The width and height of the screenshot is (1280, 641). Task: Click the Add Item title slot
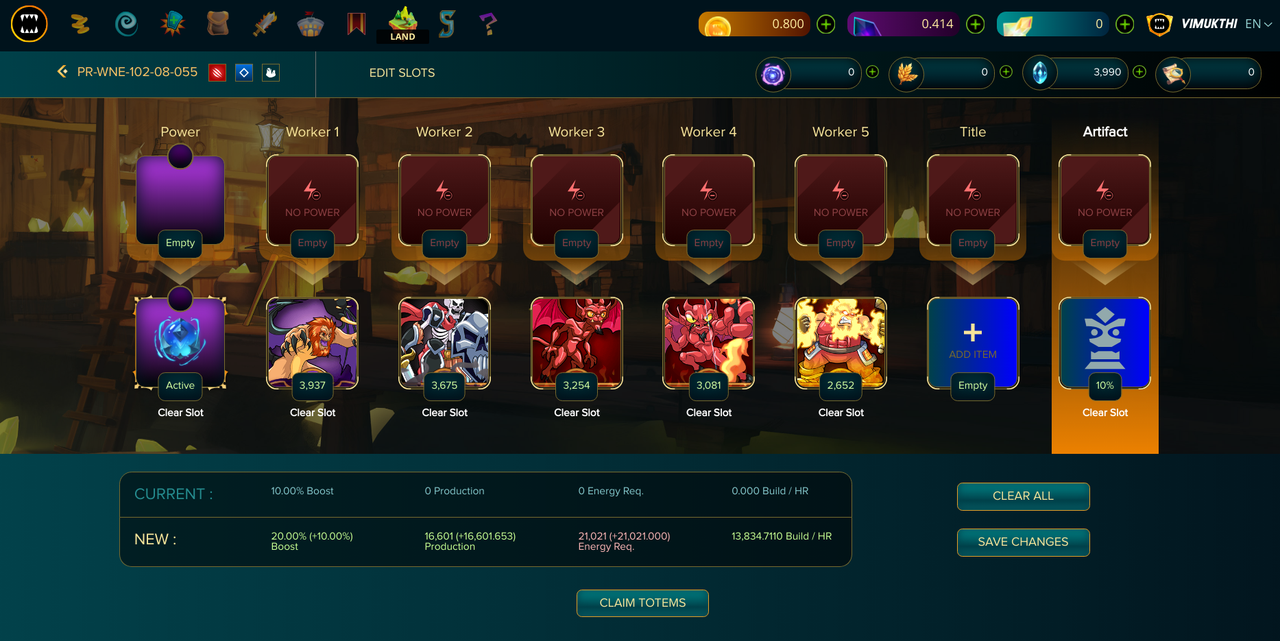coord(973,343)
